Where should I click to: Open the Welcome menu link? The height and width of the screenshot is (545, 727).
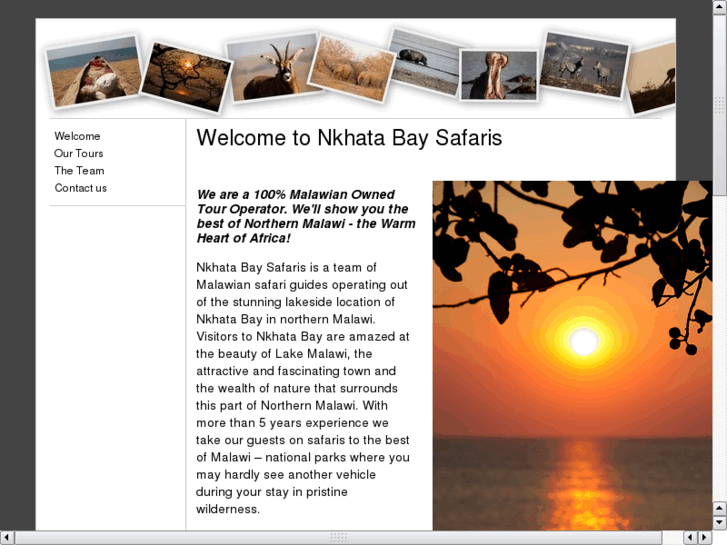pos(77,136)
